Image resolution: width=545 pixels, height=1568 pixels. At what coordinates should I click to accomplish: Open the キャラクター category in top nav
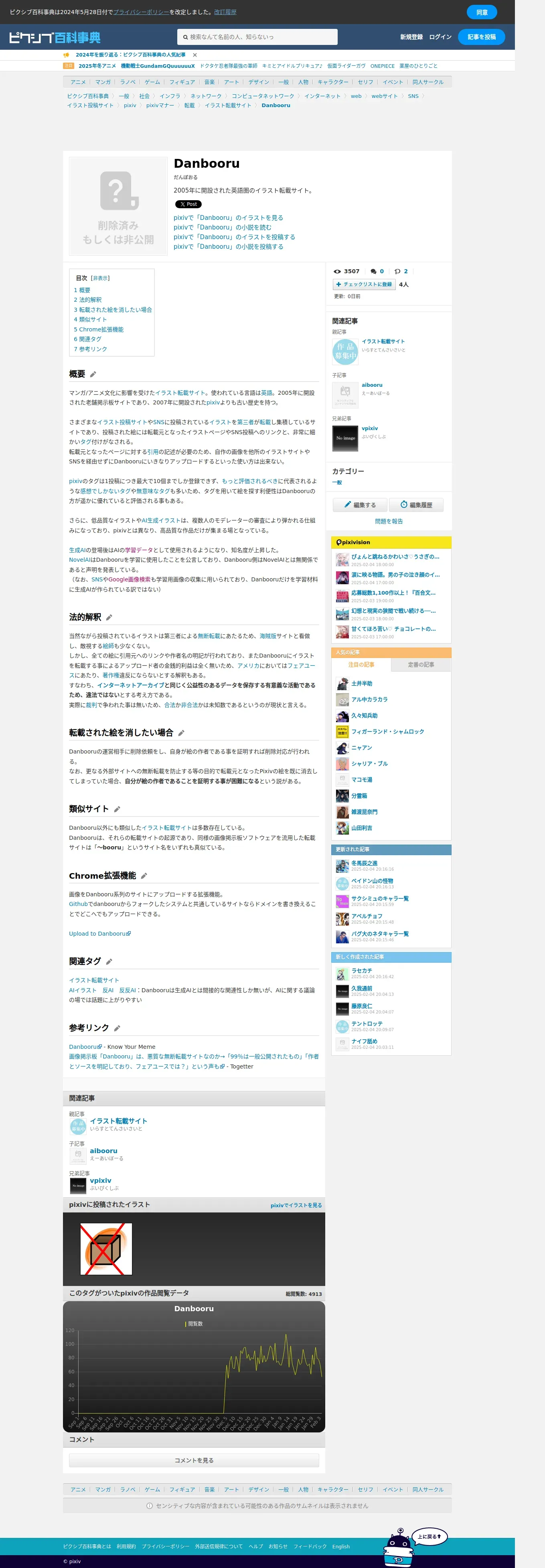pyautogui.click(x=333, y=82)
